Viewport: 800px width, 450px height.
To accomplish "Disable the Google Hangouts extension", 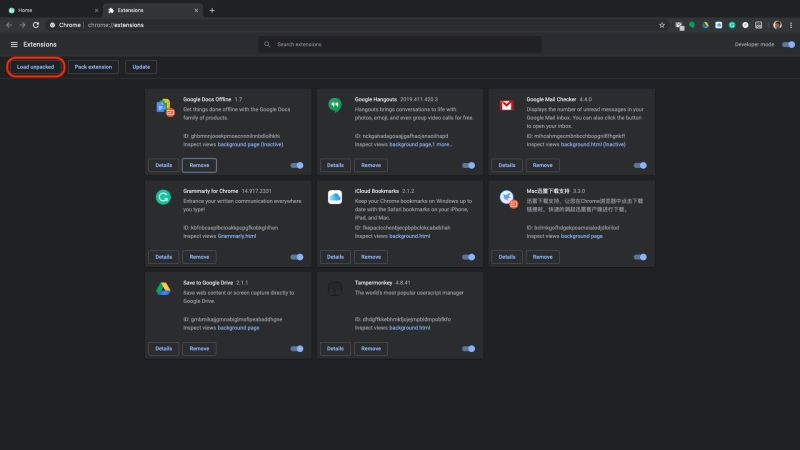I will [468, 165].
